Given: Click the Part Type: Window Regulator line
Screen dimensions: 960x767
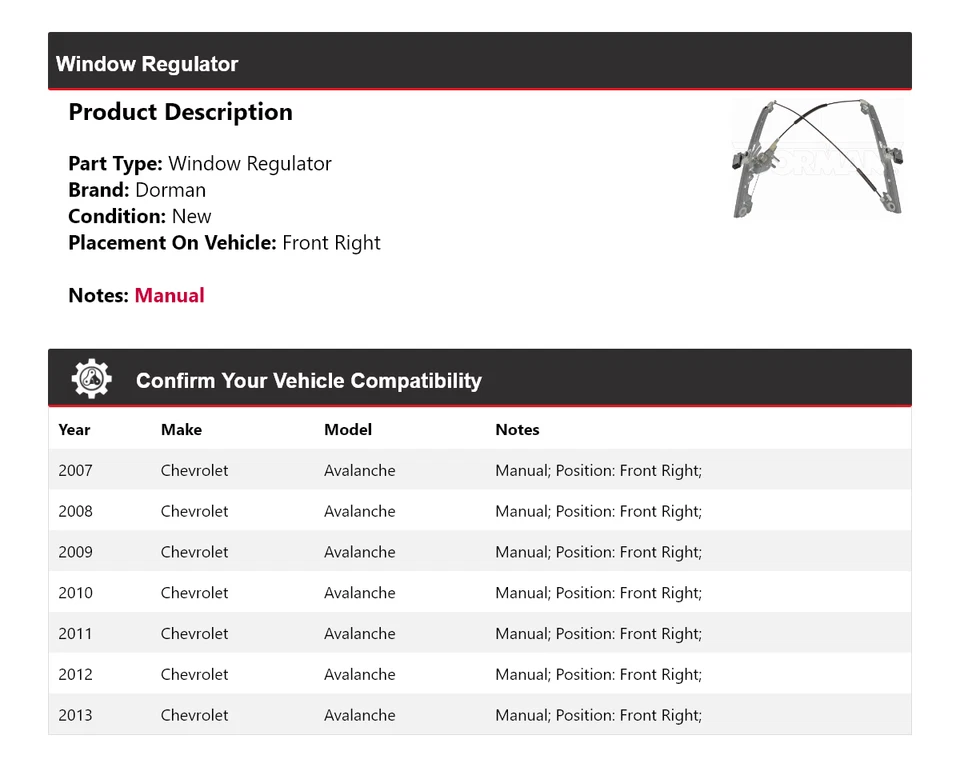Looking at the screenshot, I should click(x=199, y=164).
